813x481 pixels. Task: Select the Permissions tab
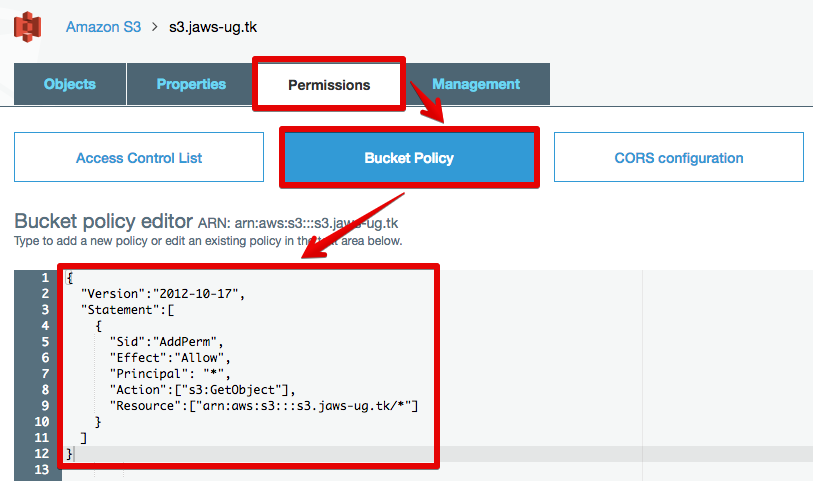(x=329, y=84)
